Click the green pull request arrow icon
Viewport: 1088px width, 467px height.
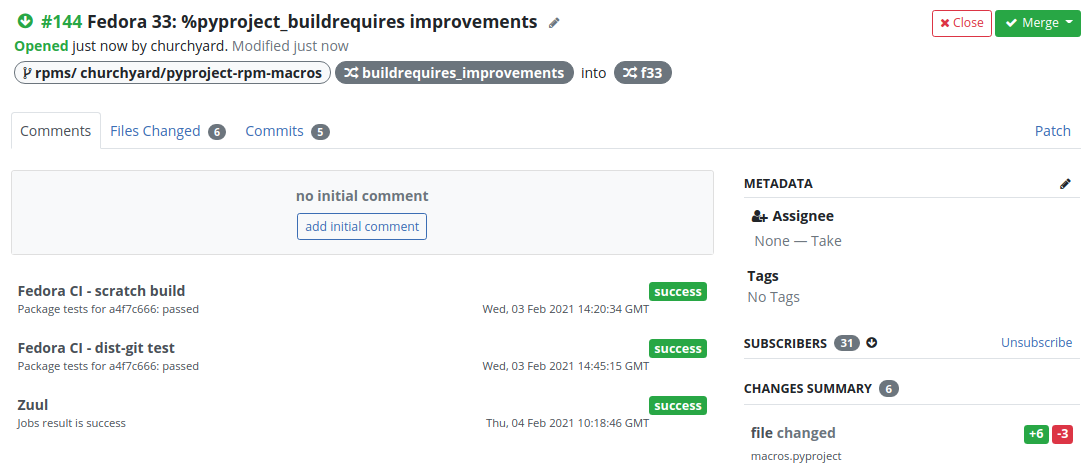point(26,22)
